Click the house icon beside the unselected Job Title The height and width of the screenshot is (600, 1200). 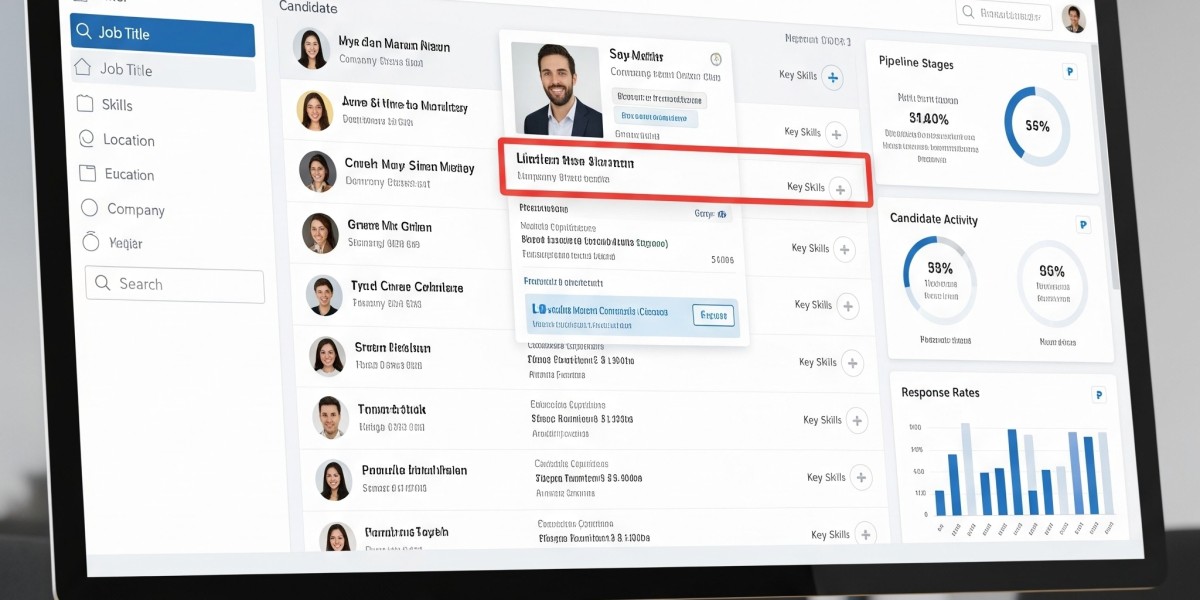coord(83,68)
